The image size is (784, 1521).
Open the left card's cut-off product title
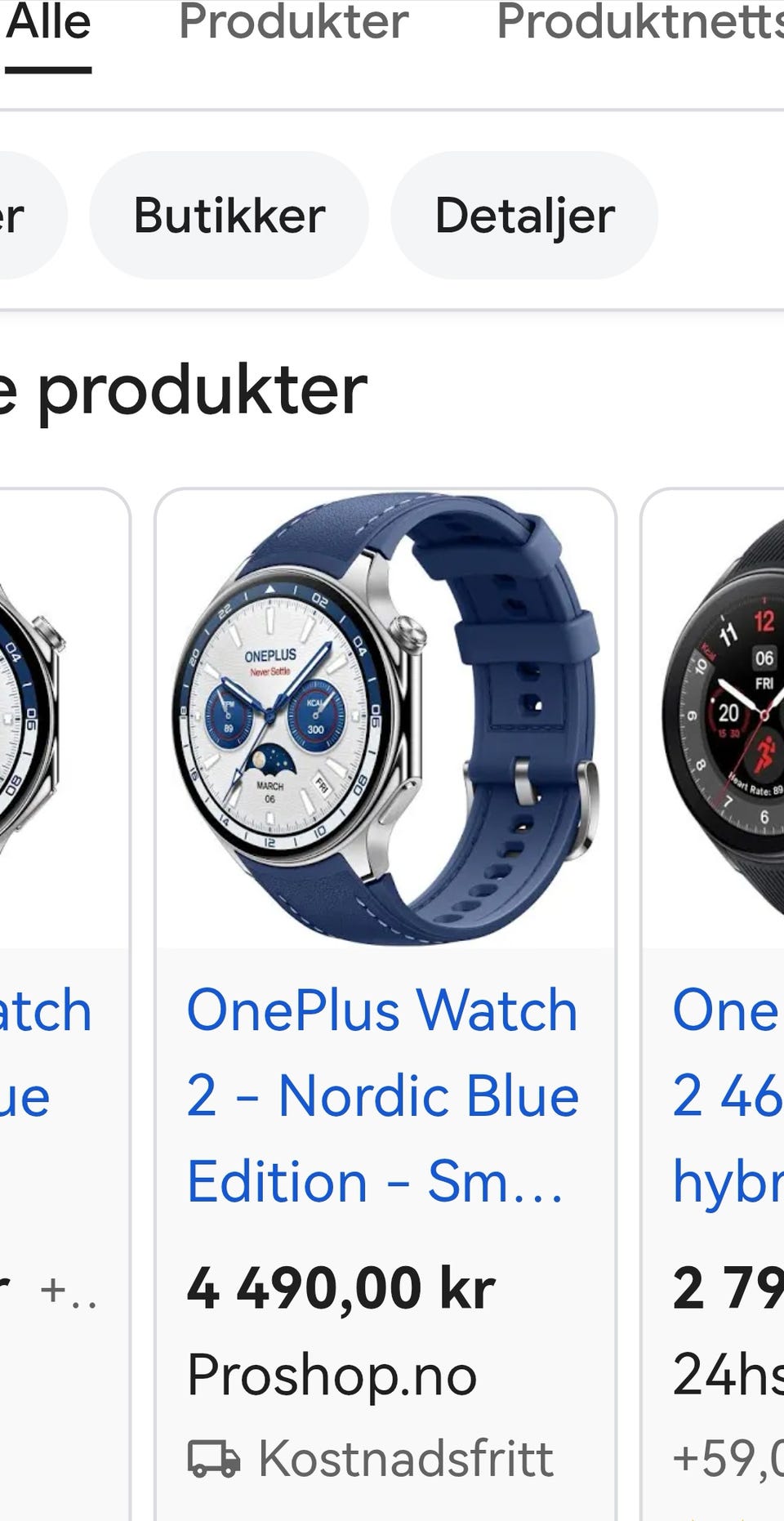[x=46, y=1053]
